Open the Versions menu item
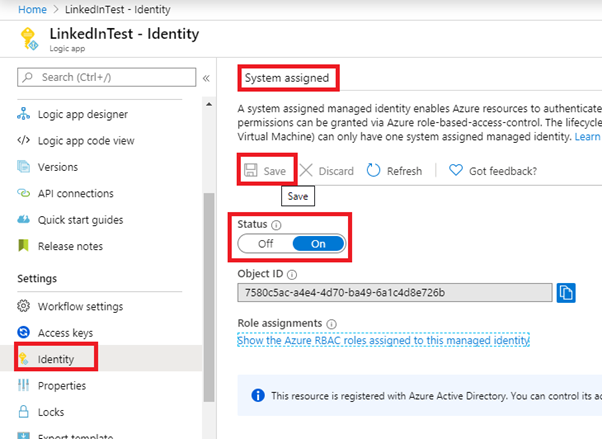 [x=57, y=167]
